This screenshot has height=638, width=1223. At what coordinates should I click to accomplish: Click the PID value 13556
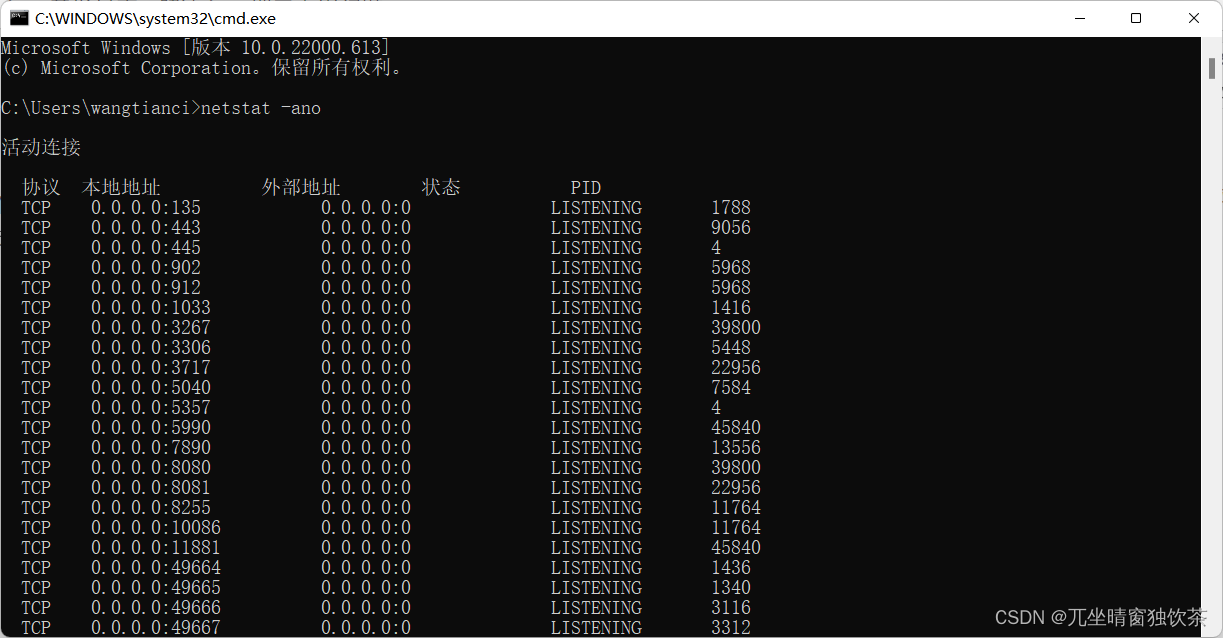[736, 448]
